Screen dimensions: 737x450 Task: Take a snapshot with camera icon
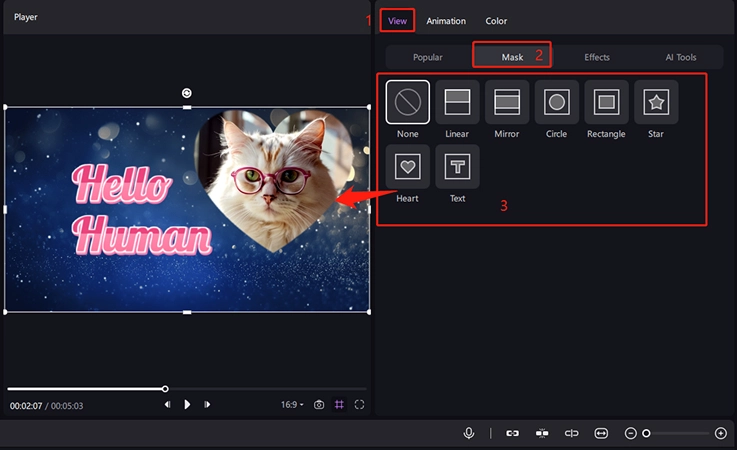tap(319, 404)
